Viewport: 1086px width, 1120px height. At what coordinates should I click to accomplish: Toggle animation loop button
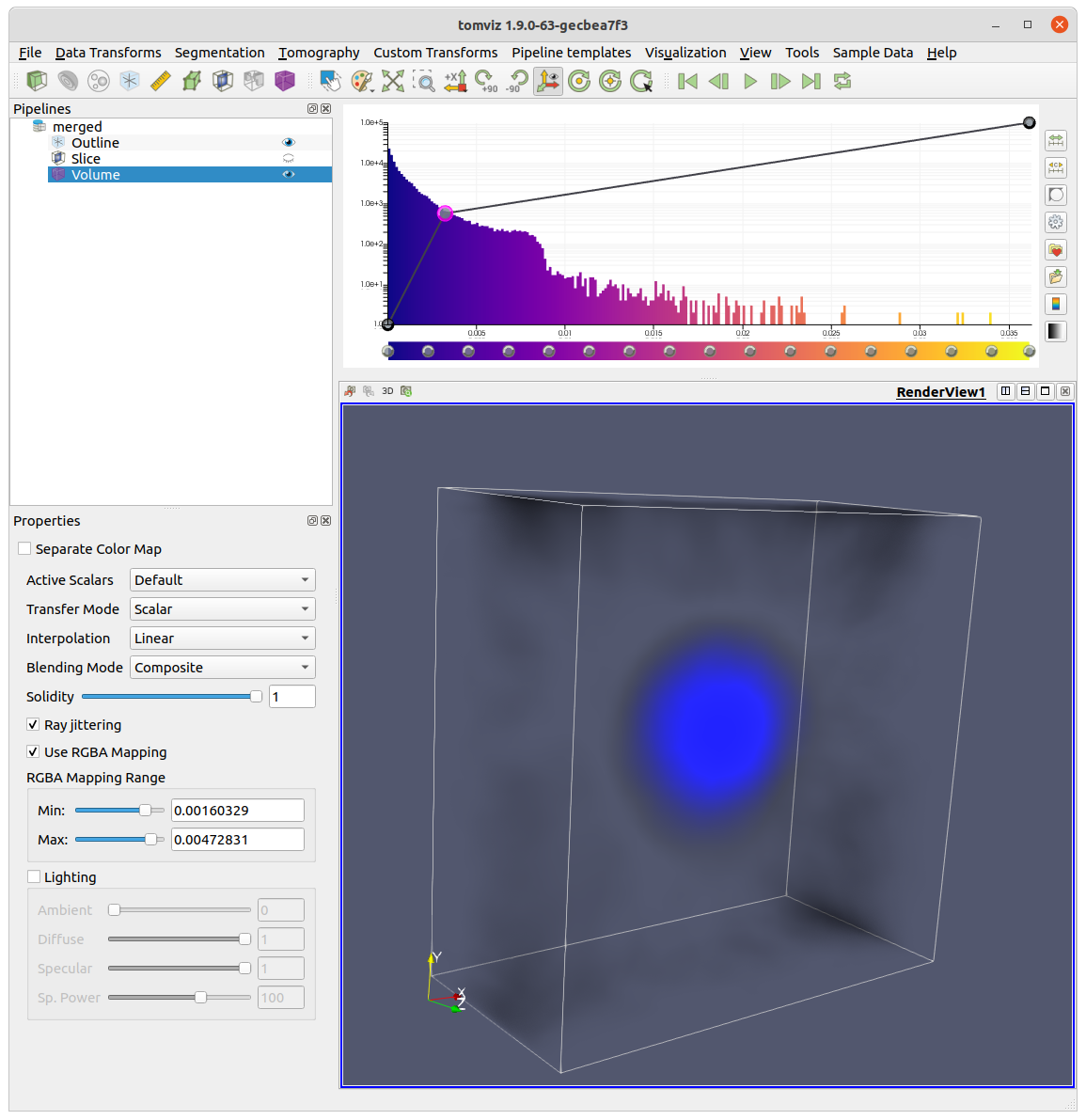coord(842,81)
